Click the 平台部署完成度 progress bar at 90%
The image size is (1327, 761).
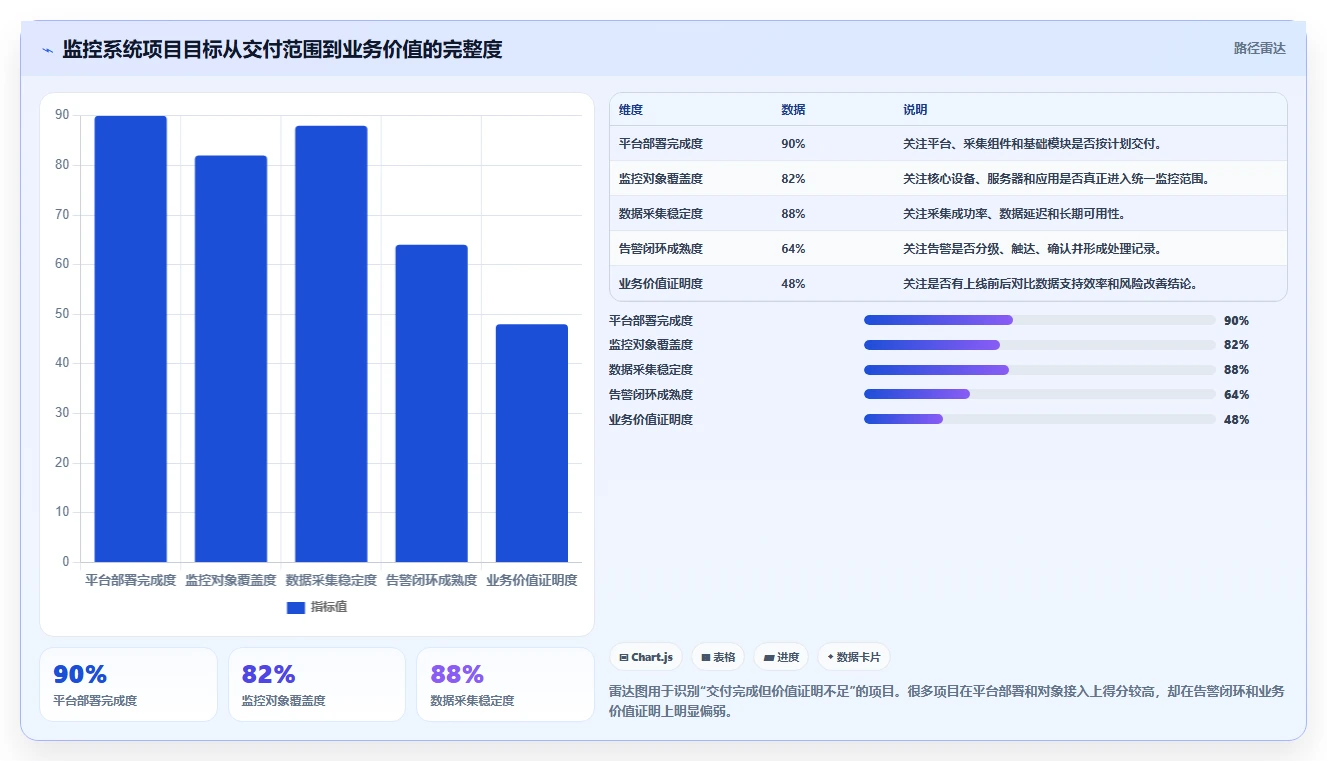[x=1040, y=320]
